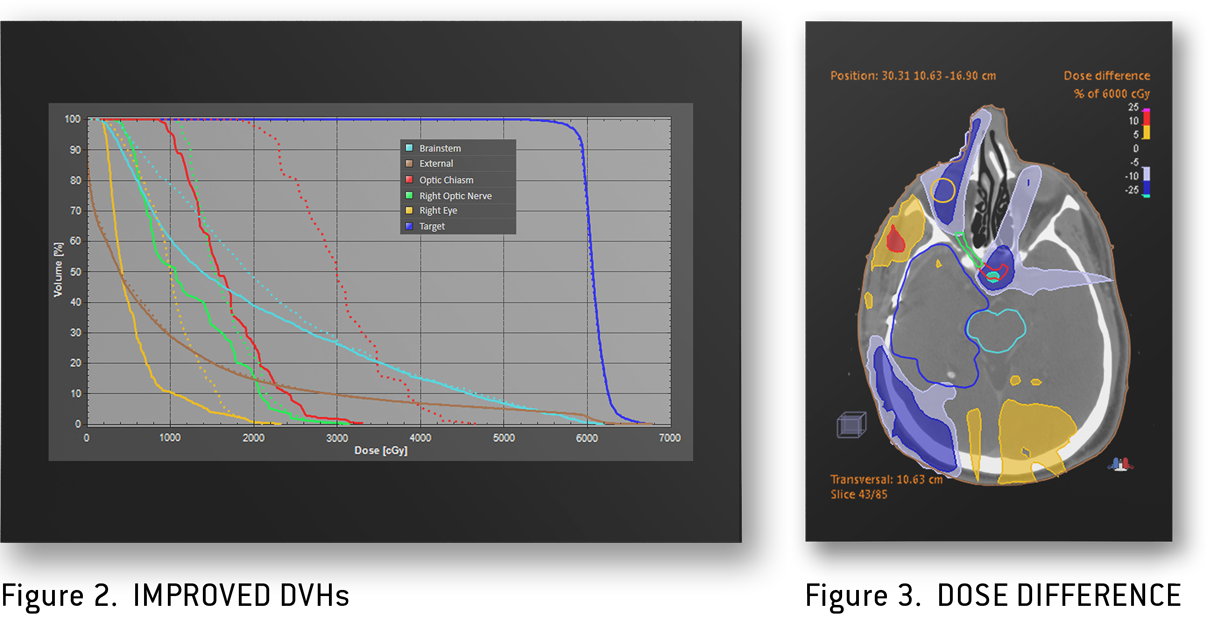The image size is (1214, 621).
Task: Click the Right Eye yellow legend swatch
Action: pyautogui.click(x=408, y=211)
